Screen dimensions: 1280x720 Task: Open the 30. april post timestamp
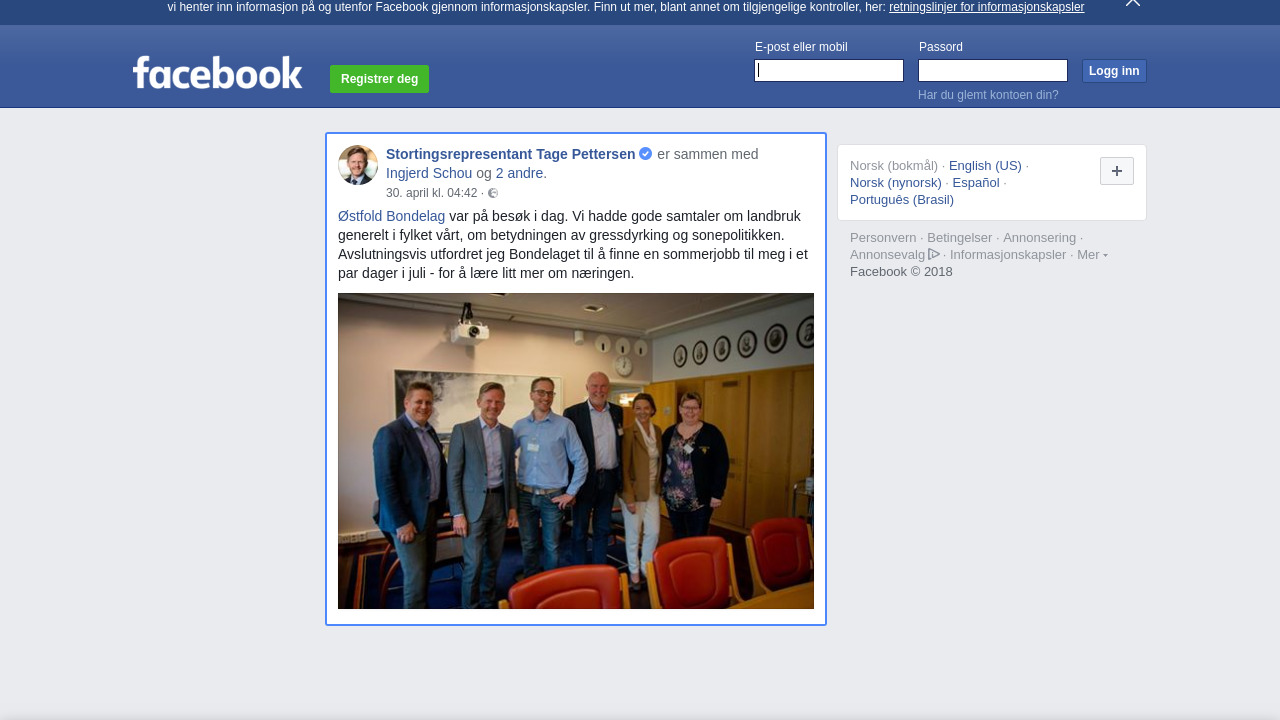coord(432,193)
